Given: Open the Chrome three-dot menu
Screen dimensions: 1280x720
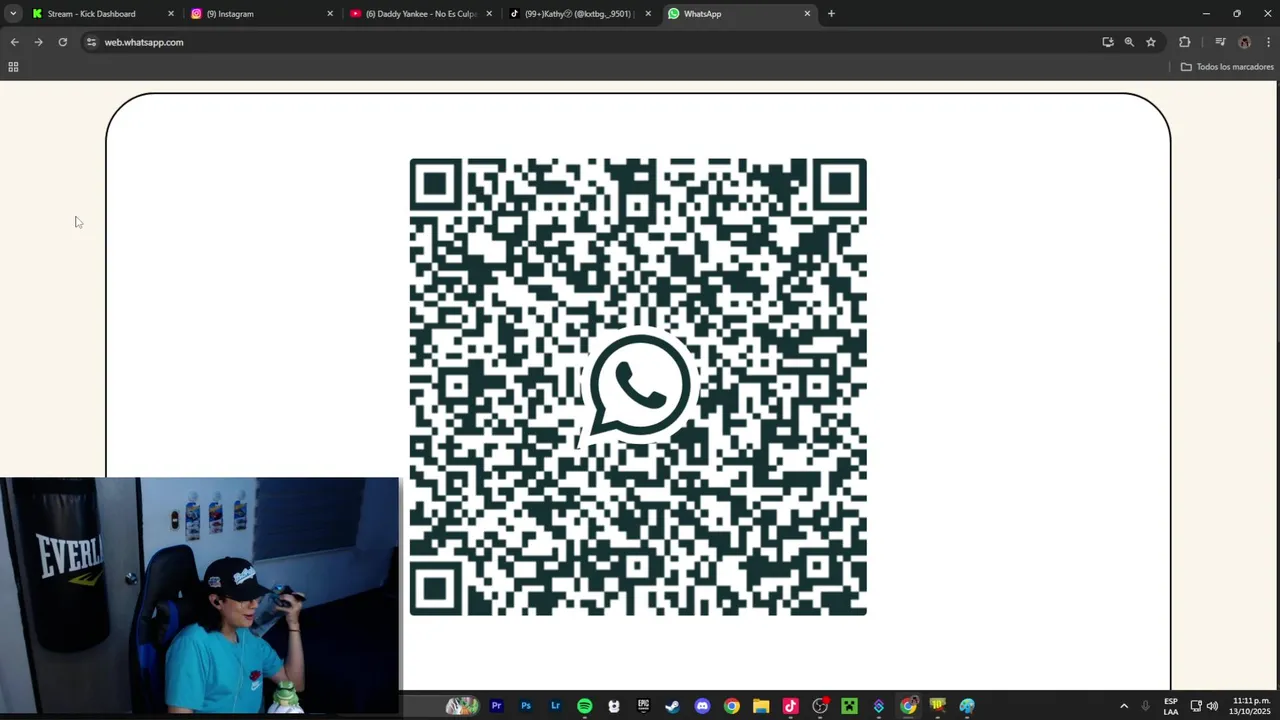Looking at the screenshot, I should coord(1269,42).
